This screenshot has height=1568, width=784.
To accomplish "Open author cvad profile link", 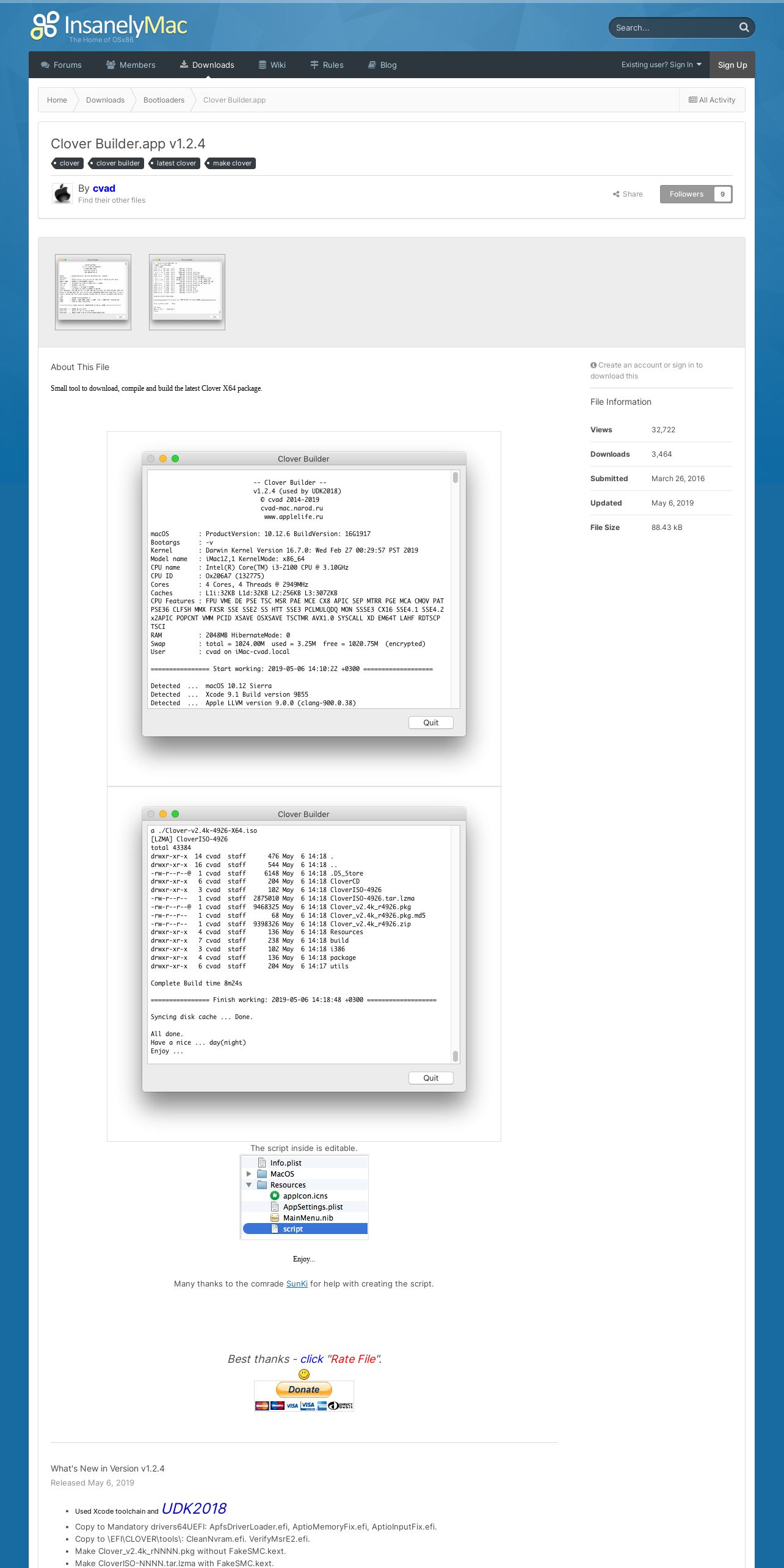I will point(104,188).
